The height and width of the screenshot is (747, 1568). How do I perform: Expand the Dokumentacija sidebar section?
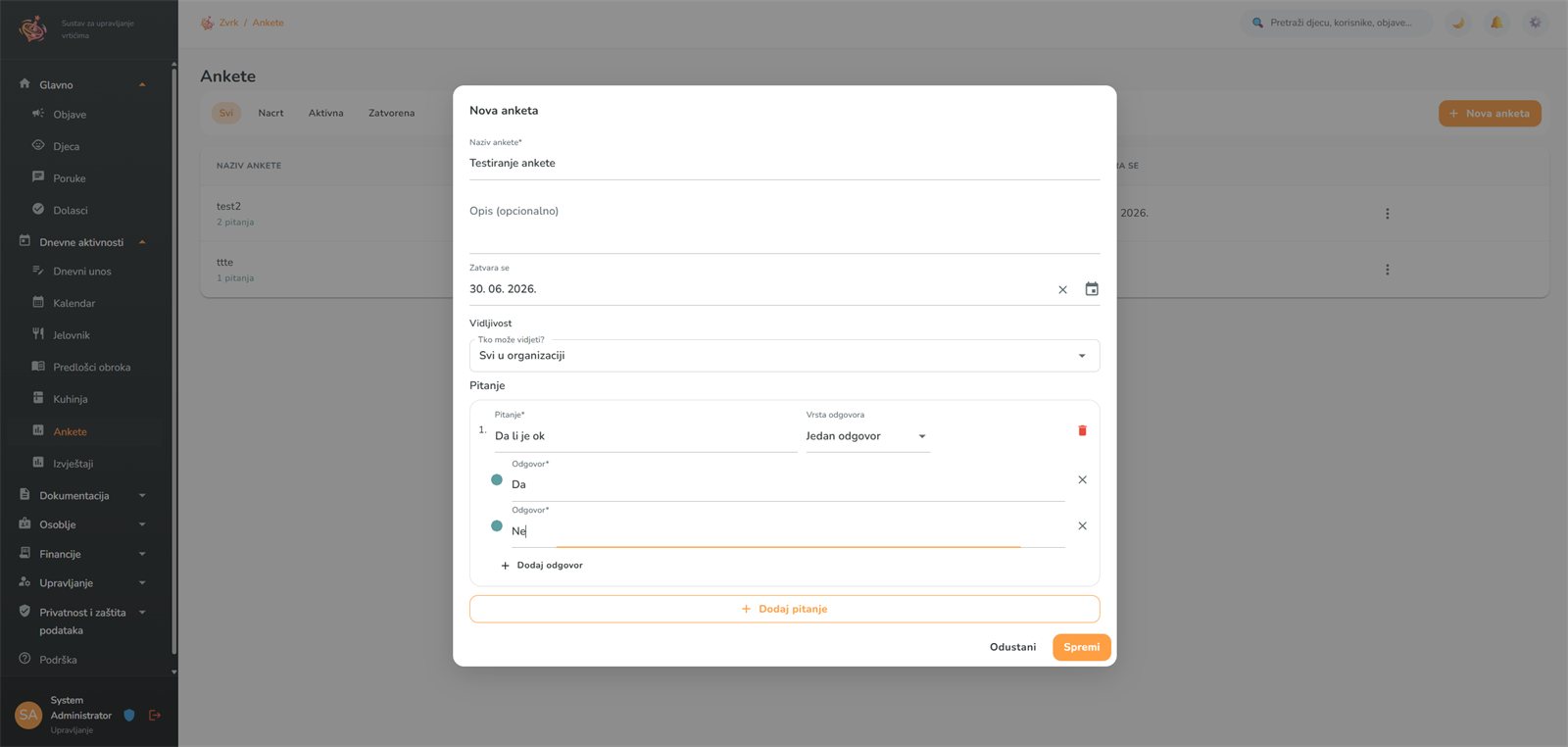tap(83, 496)
